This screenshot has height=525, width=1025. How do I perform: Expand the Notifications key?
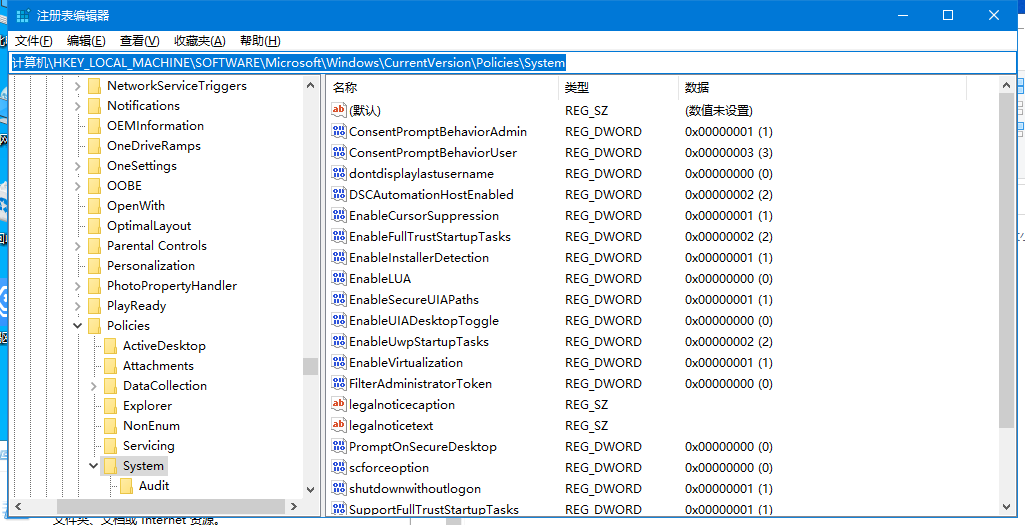click(78, 106)
